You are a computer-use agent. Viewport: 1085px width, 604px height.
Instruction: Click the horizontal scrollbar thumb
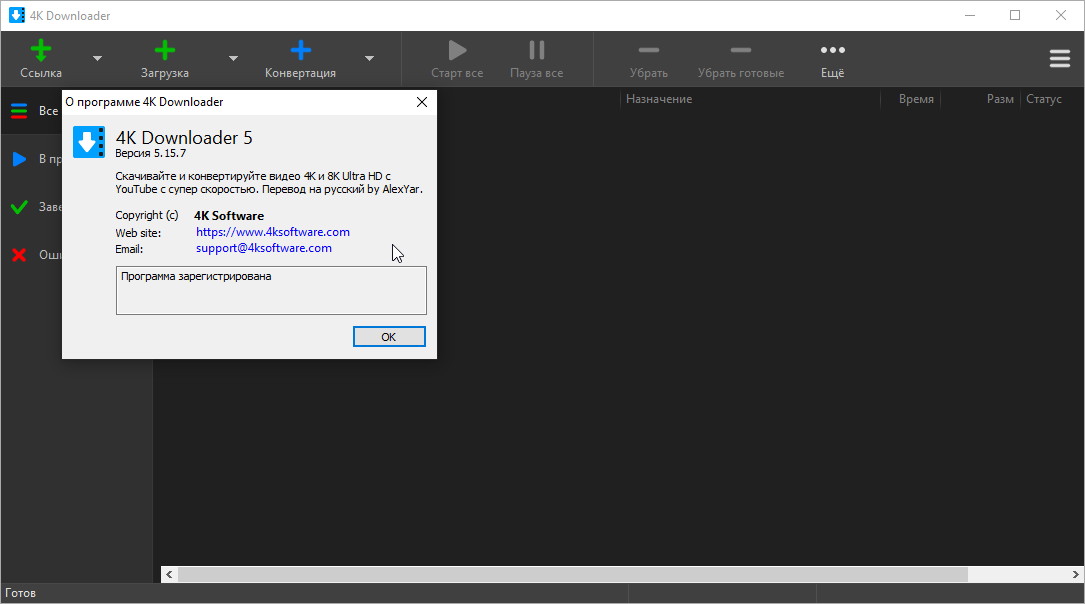pyautogui.click(x=573, y=574)
